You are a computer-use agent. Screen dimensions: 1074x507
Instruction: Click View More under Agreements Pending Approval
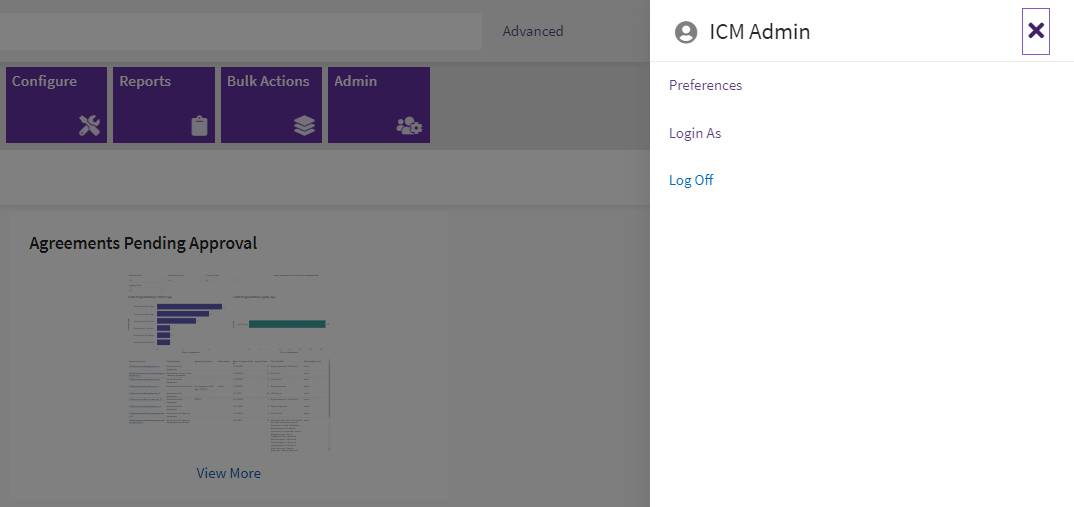point(228,473)
